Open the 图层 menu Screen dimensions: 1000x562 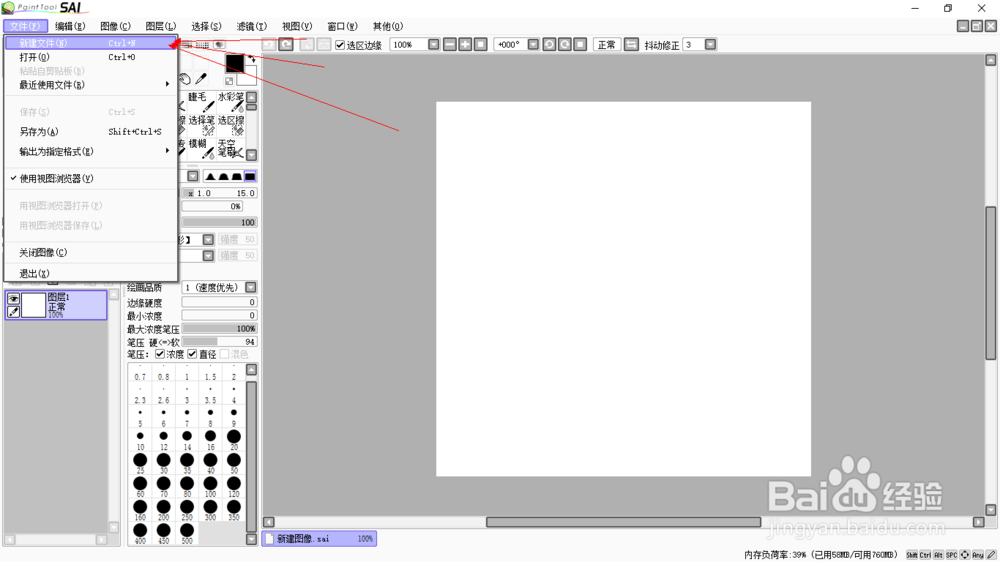(161, 26)
